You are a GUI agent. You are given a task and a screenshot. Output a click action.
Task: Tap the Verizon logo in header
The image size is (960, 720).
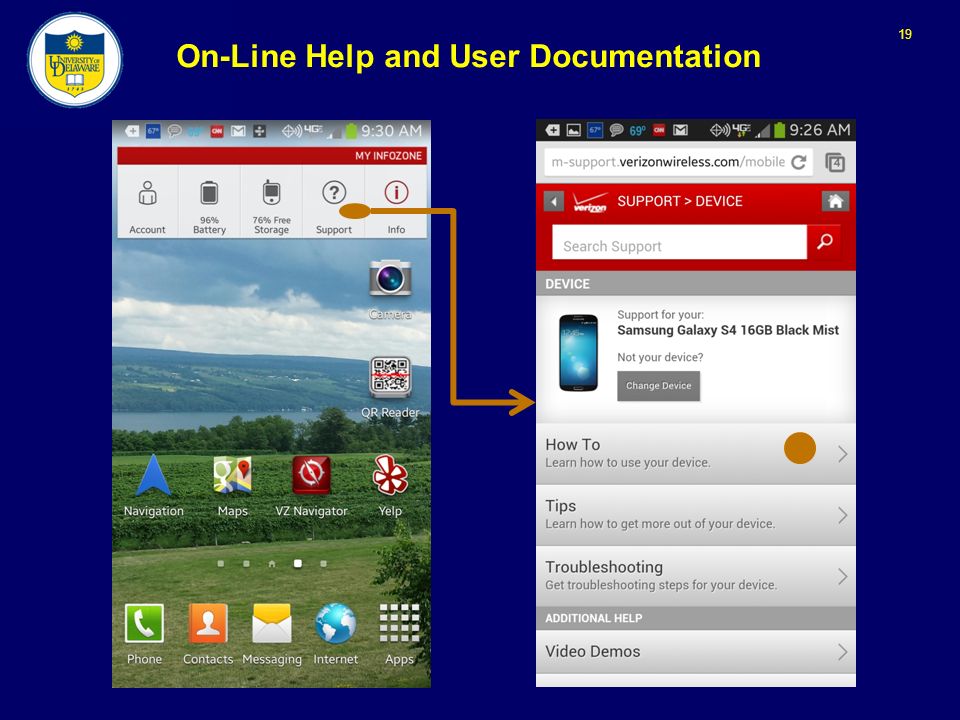(590, 202)
